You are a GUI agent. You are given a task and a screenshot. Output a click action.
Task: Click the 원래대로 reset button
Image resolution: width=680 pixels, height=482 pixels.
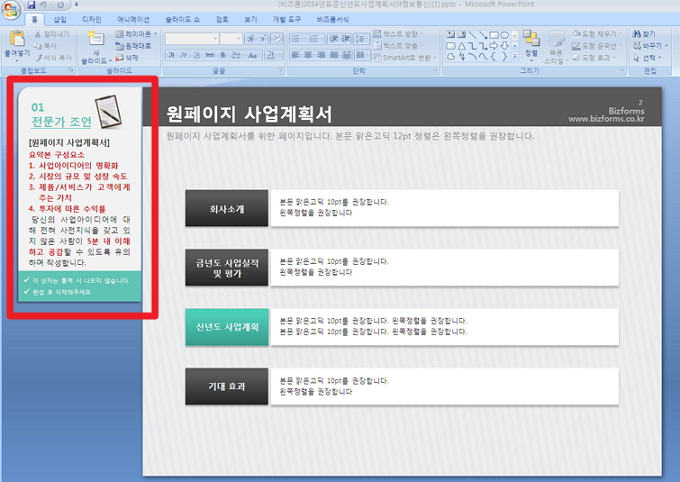click(x=133, y=46)
